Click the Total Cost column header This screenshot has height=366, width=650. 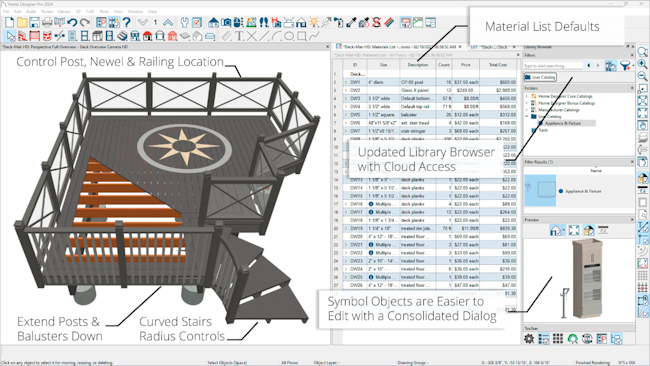pyautogui.click(x=498, y=65)
